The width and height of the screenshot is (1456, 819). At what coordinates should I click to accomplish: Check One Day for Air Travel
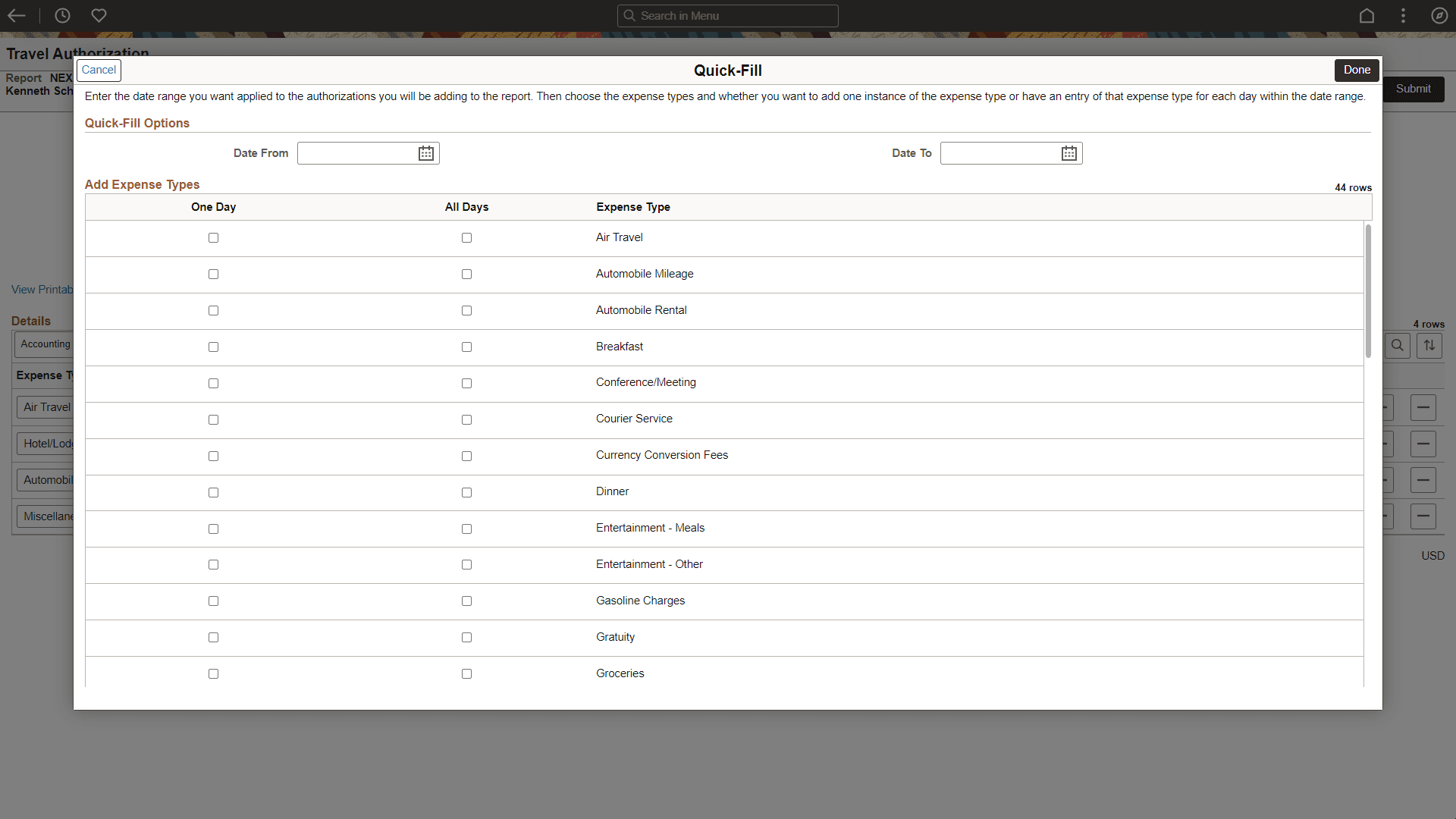click(x=213, y=238)
